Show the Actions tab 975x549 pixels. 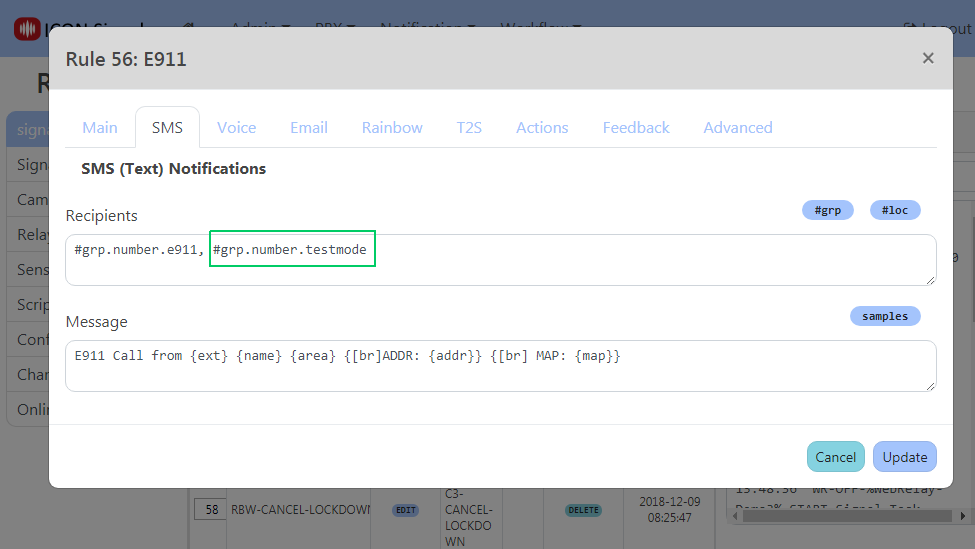pyautogui.click(x=542, y=127)
